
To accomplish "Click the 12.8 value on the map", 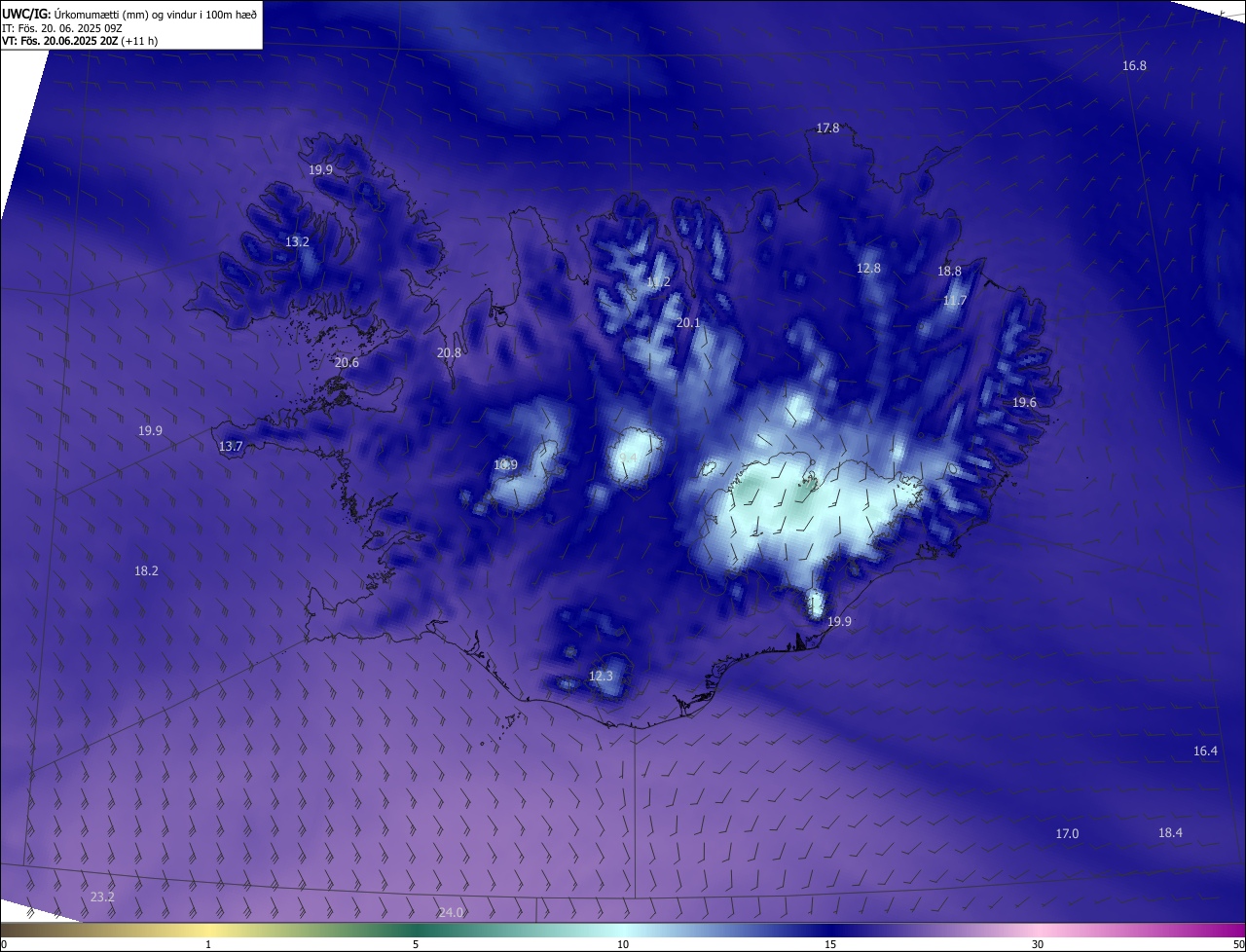I will [x=868, y=268].
